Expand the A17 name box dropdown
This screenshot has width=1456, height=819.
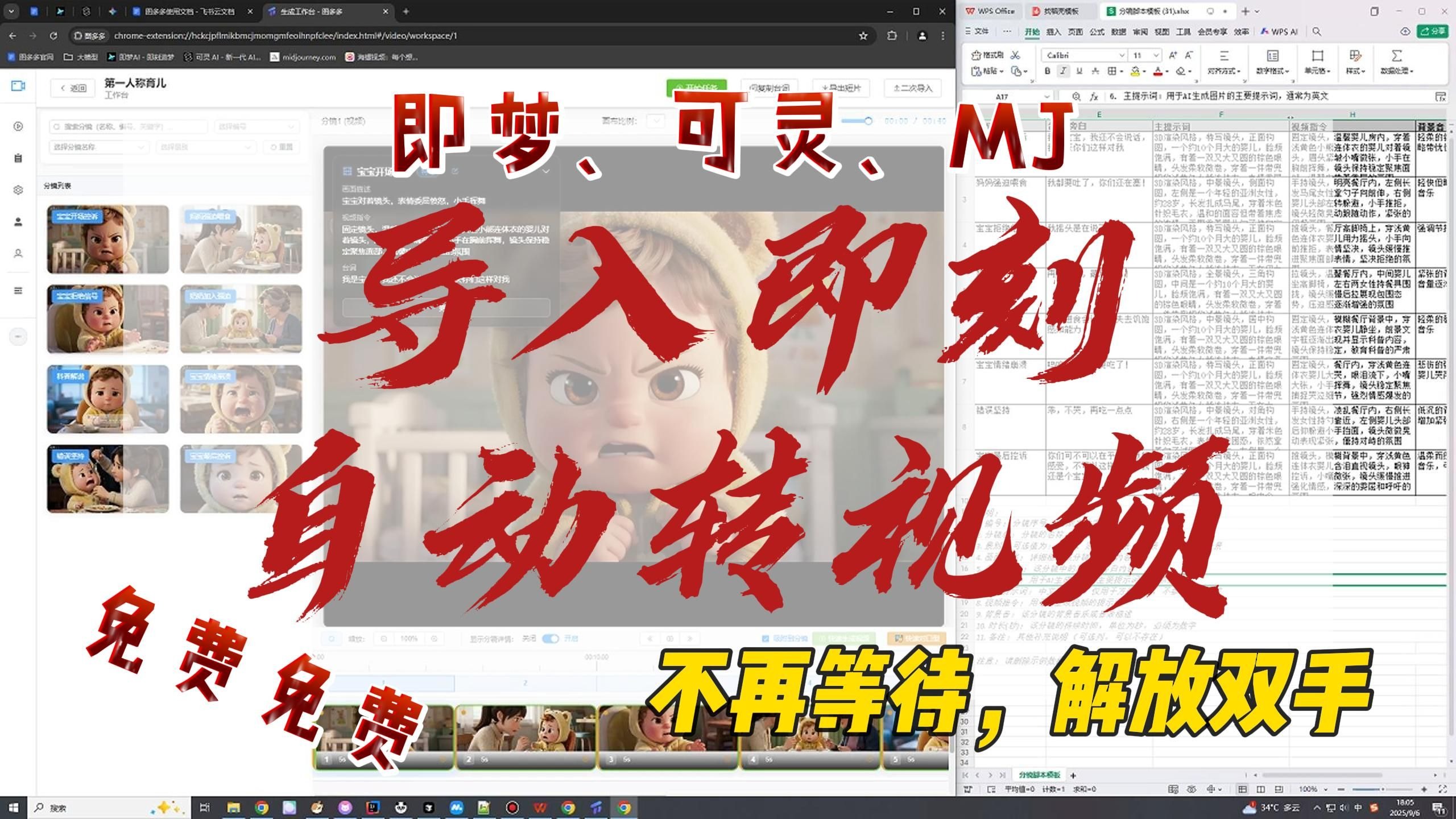[1046, 97]
